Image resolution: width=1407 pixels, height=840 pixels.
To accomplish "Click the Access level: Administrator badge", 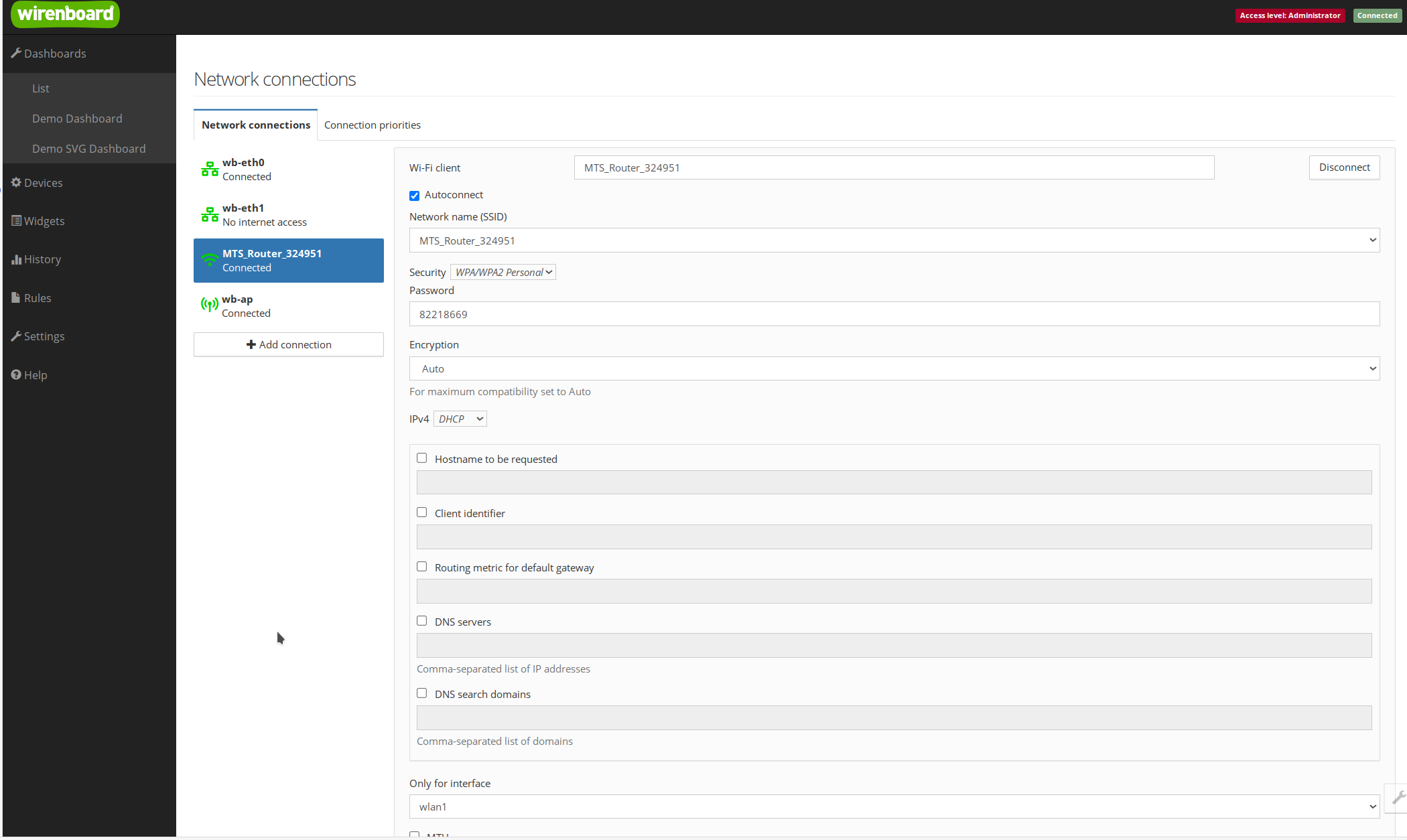I will (x=1290, y=15).
